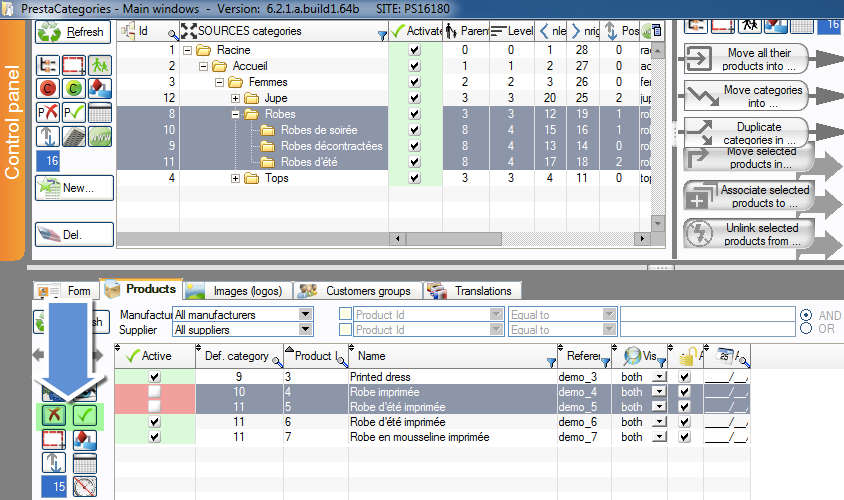Collapse the Robes category node
Viewport: 844px width, 500px height.
click(x=236, y=114)
